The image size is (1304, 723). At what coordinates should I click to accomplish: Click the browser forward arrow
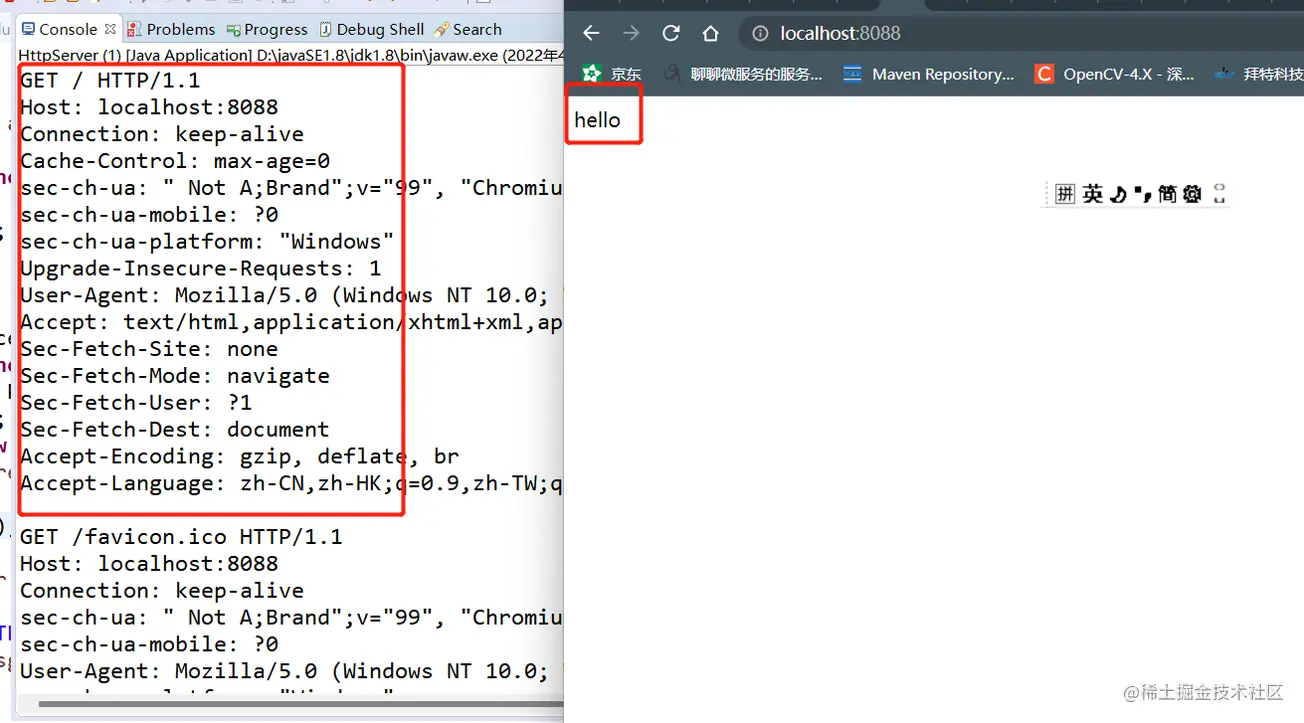[631, 33]
